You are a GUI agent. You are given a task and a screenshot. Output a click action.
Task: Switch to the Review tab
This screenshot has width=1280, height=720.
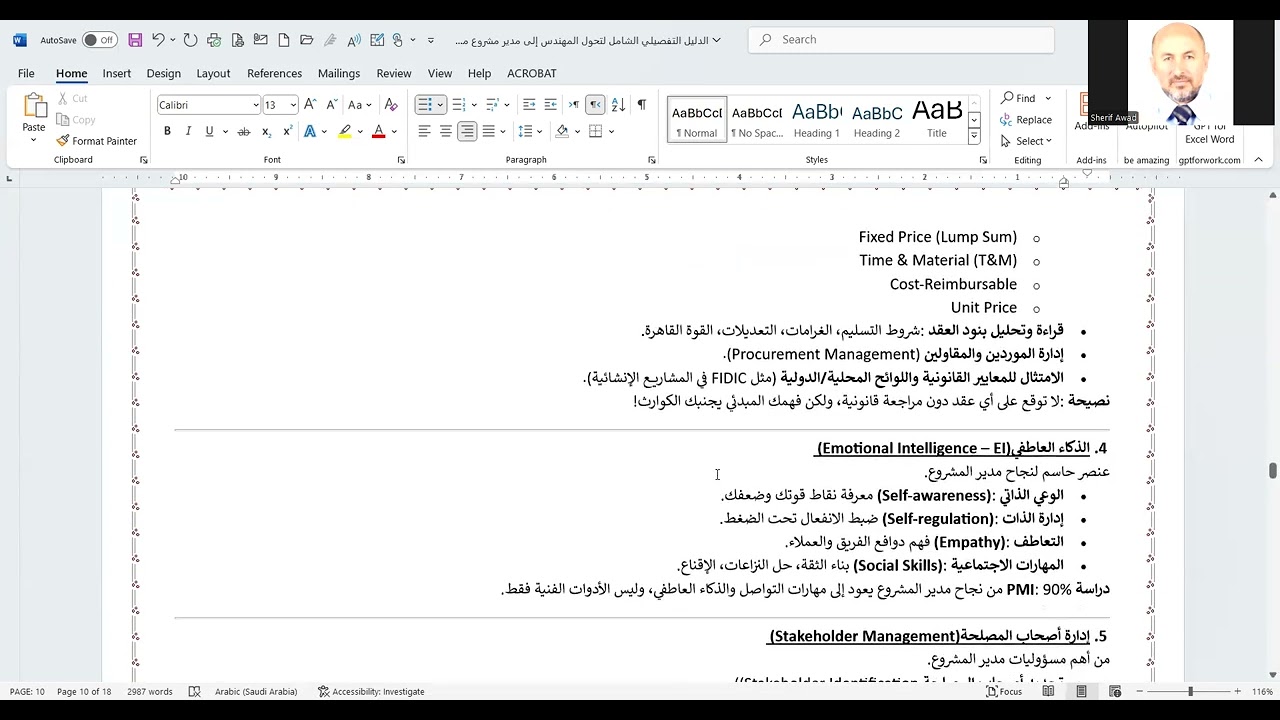[x=393, y=73]
